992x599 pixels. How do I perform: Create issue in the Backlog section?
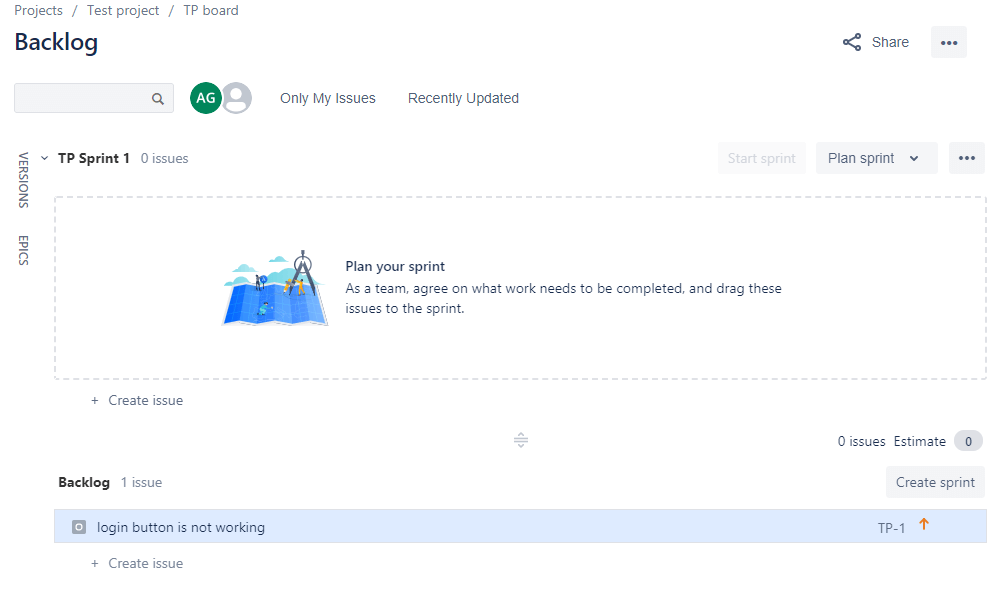[x=146, y=563]
